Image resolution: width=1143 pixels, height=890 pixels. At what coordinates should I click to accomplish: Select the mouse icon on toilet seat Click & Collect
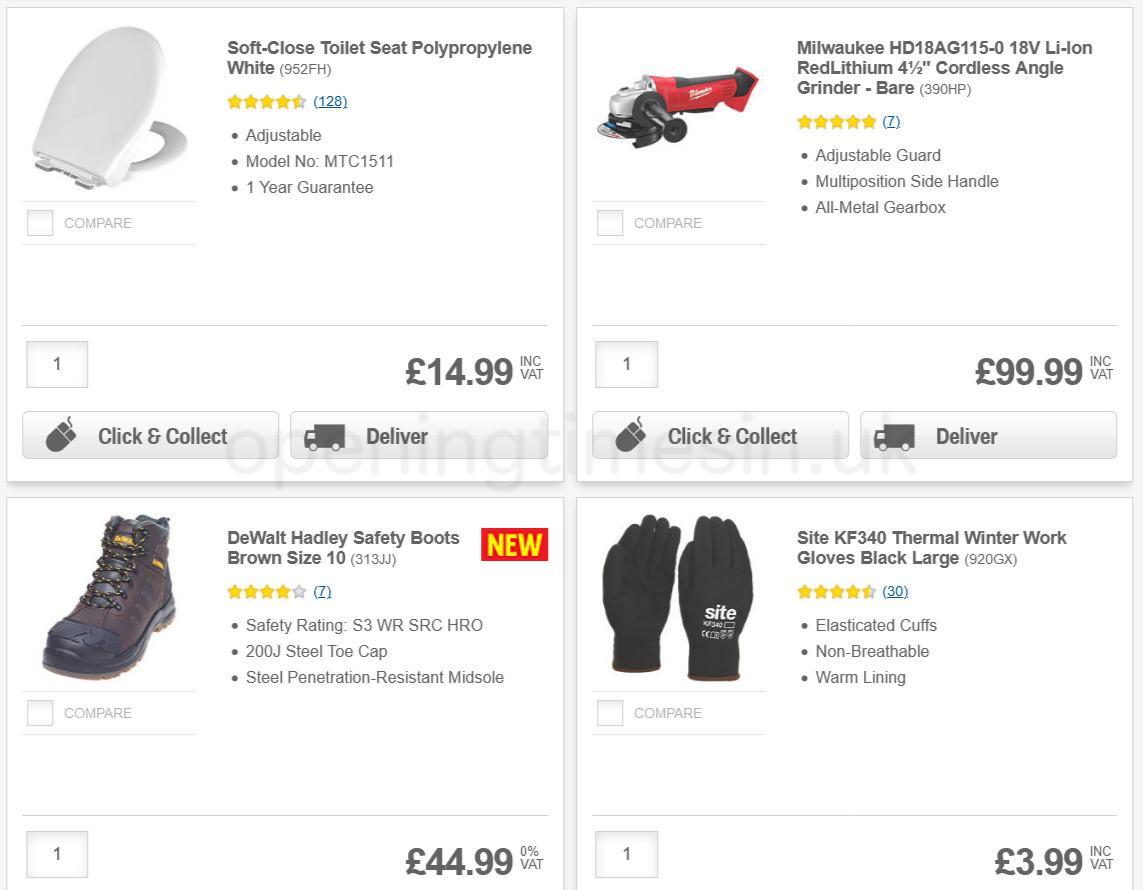pyautogui.click(x=62, y=434)
